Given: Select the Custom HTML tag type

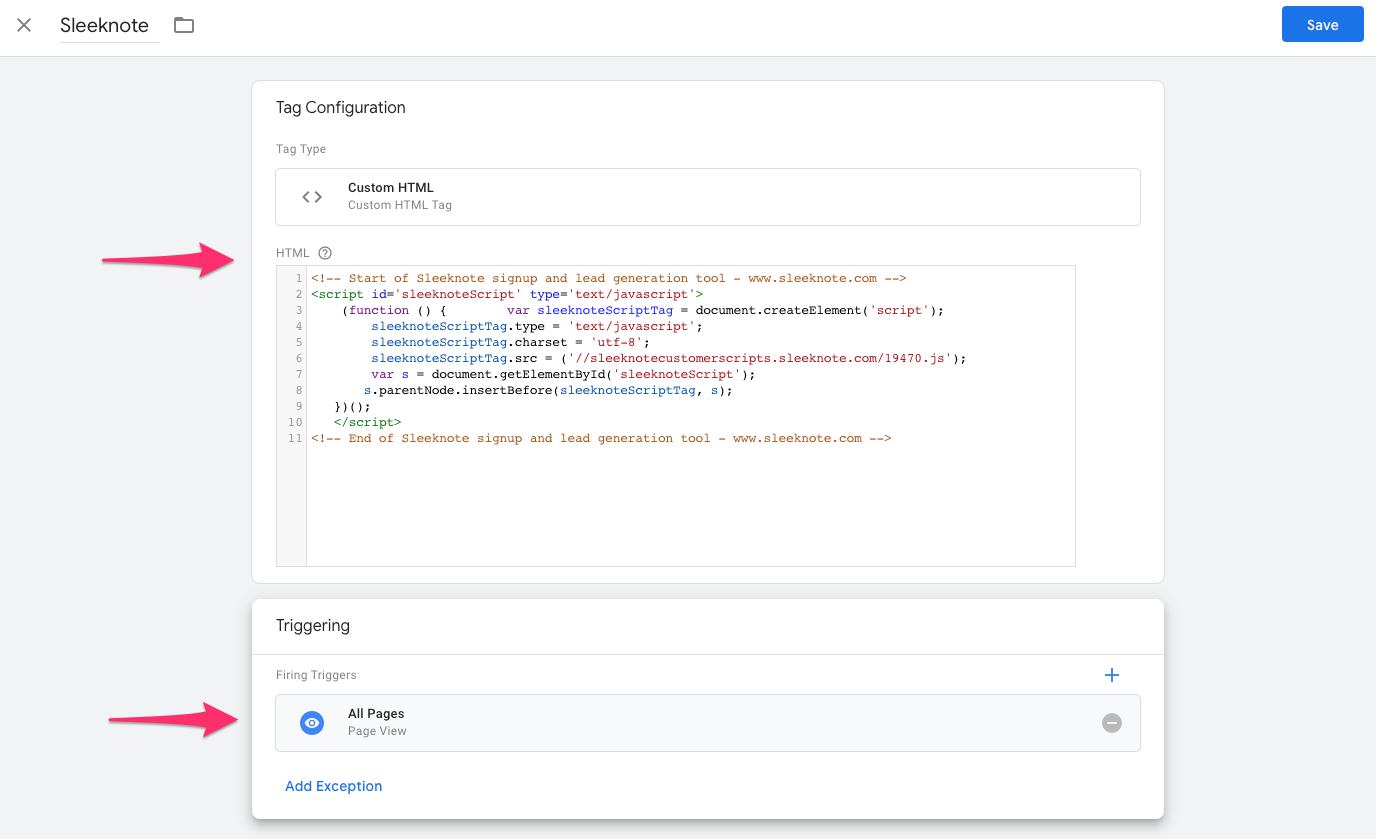Looking at the screenshot, I should click(708, 196).
